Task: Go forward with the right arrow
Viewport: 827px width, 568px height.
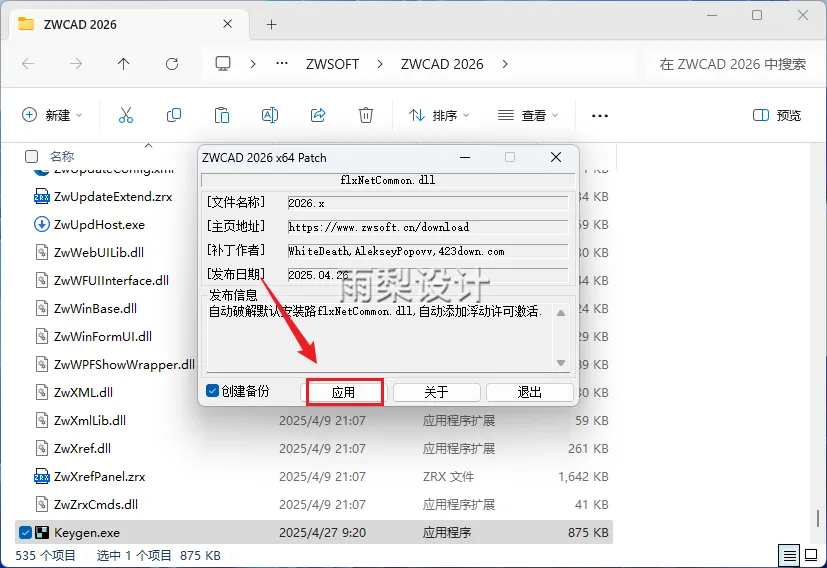Action: [76, 64]
